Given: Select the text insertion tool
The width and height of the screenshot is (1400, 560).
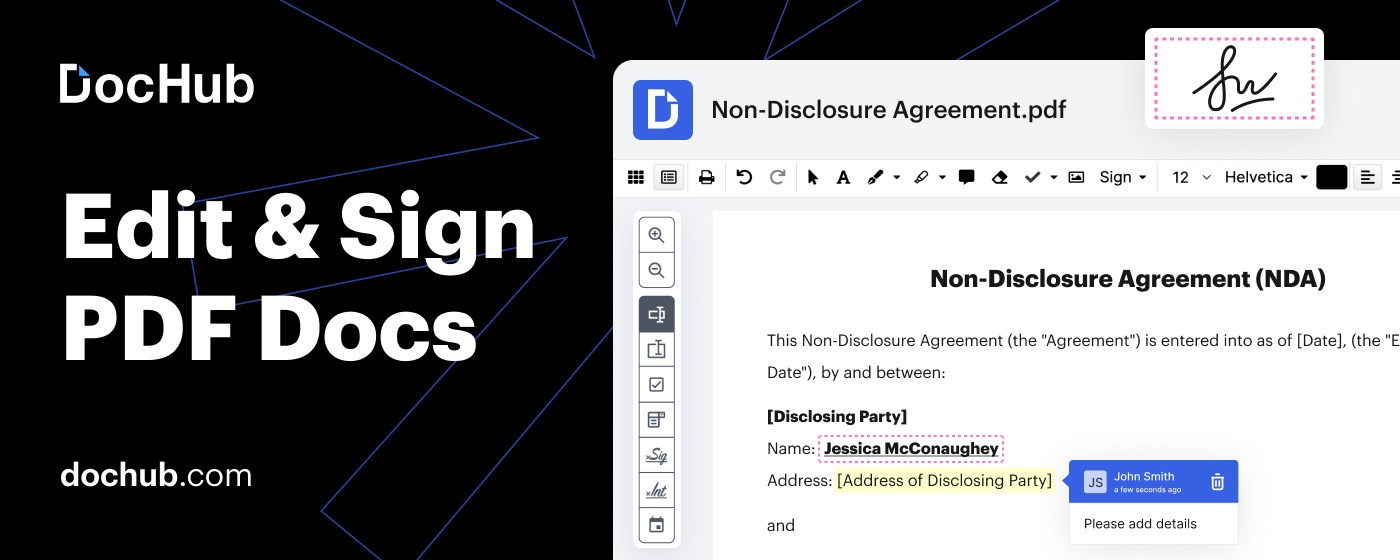Looking at the screenshot, I should (843, 177).
